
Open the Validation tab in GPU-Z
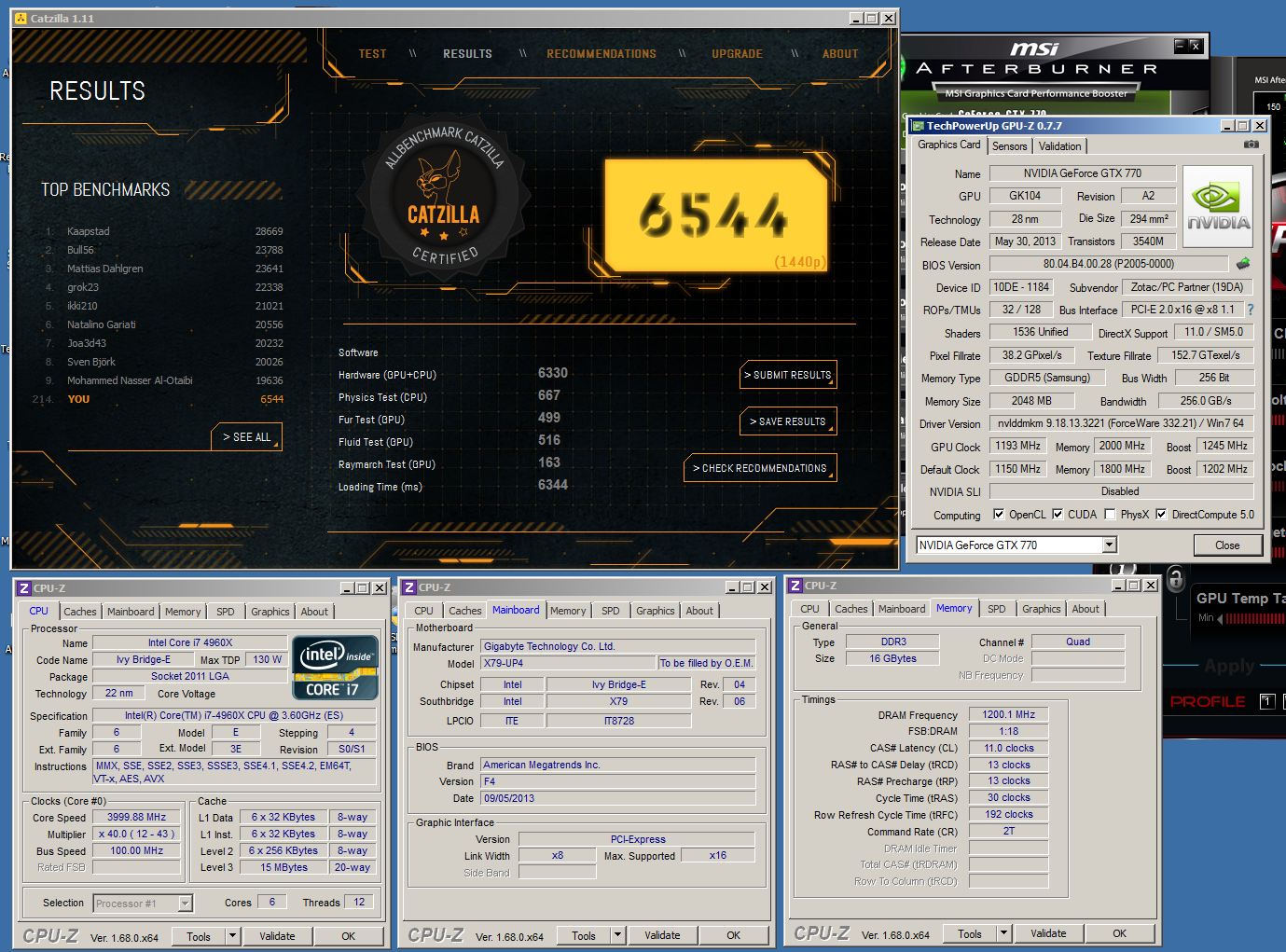coord(1059,146)
